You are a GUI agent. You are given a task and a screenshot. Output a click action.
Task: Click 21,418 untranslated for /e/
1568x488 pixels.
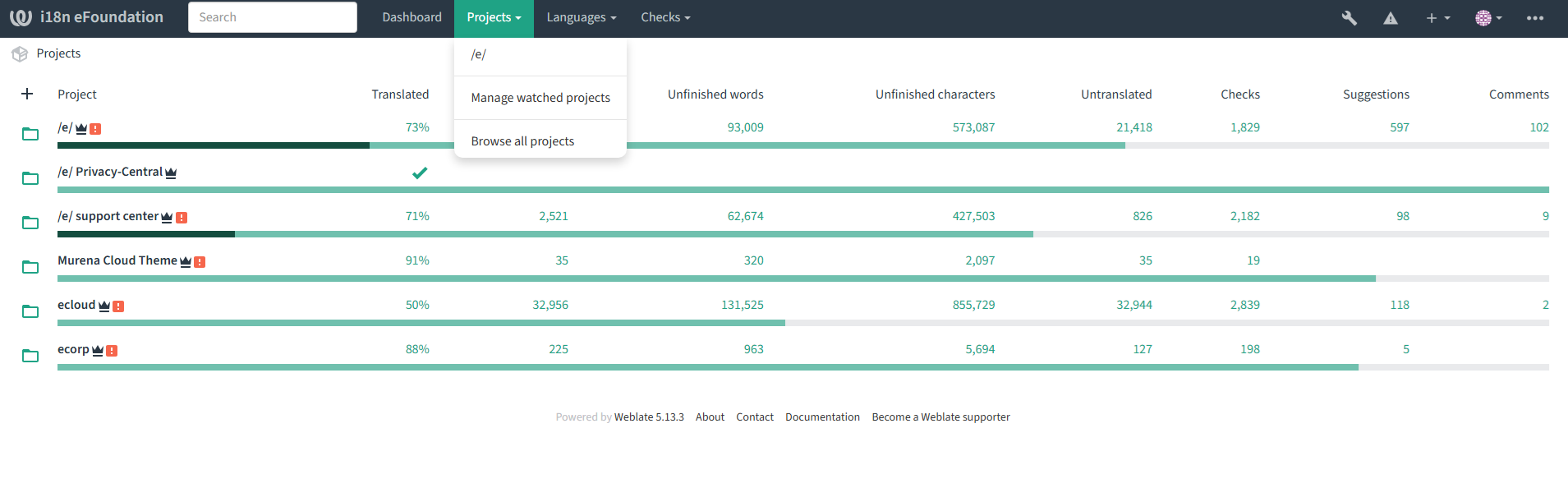(x=1134, y=127)
